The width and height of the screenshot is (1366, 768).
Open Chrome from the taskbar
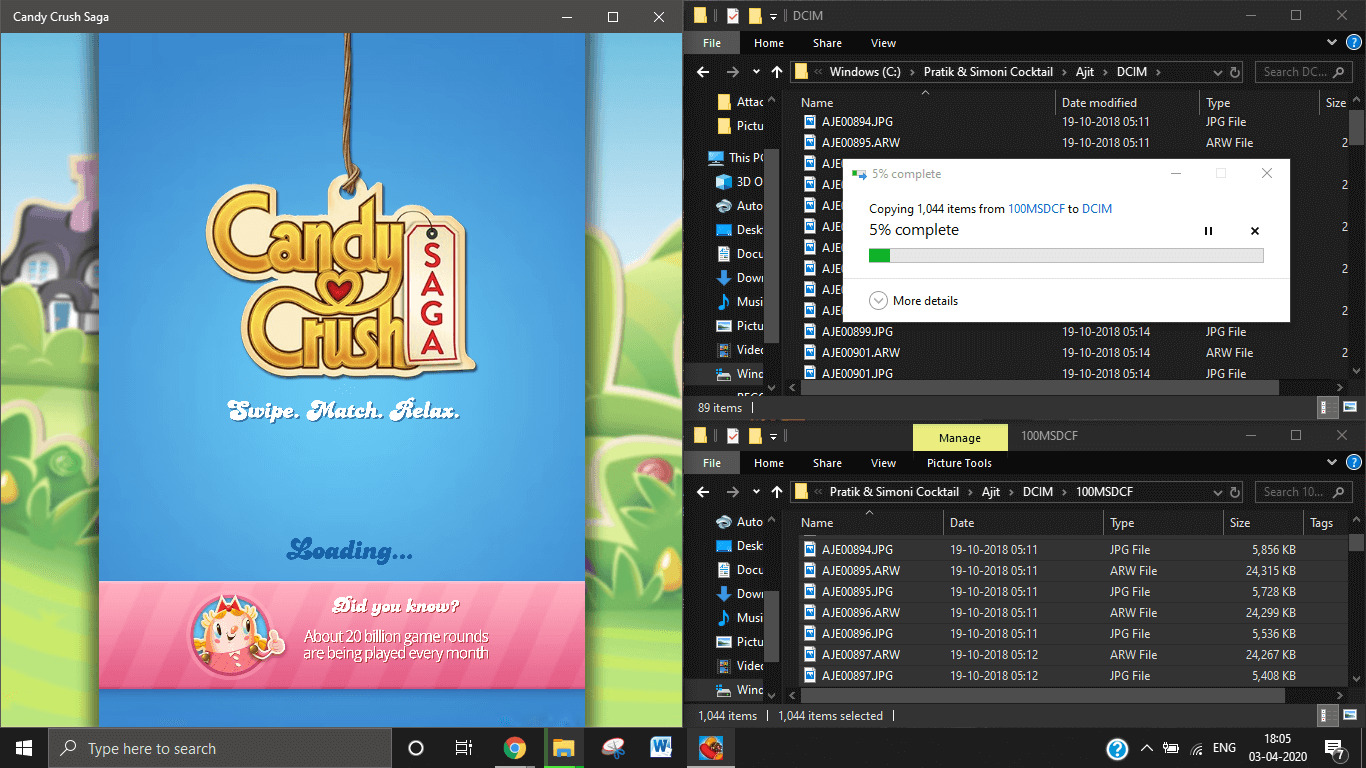[516, 747]
